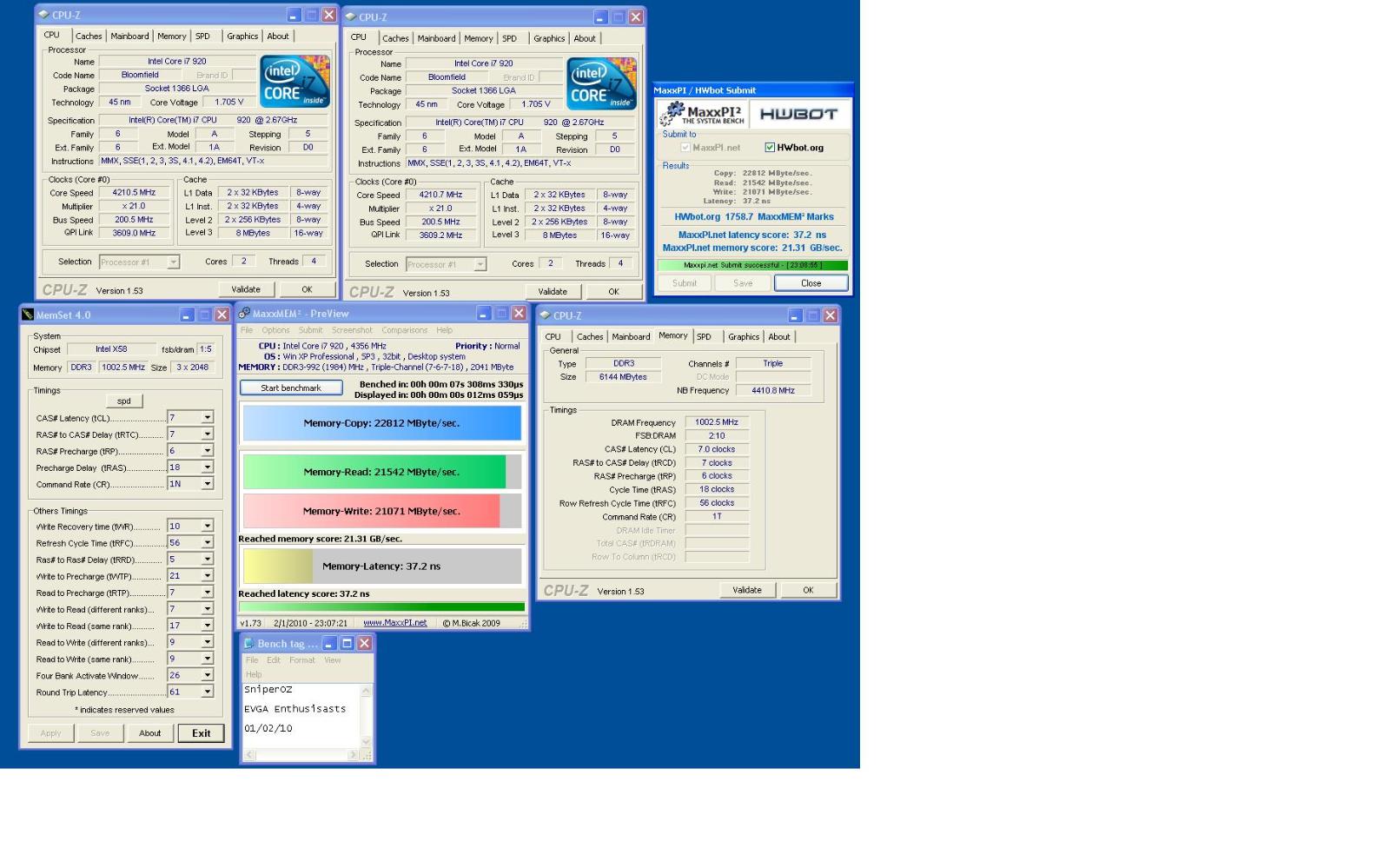The image size is (1390, 868).
Task: Click the NB Frequency 4410.8 MHz value
Action: point(773,391)
